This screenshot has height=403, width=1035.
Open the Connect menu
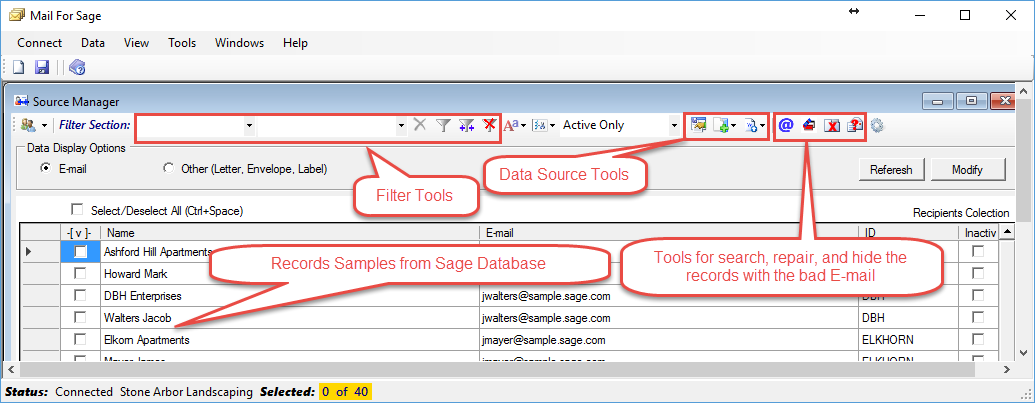[40, 43]
